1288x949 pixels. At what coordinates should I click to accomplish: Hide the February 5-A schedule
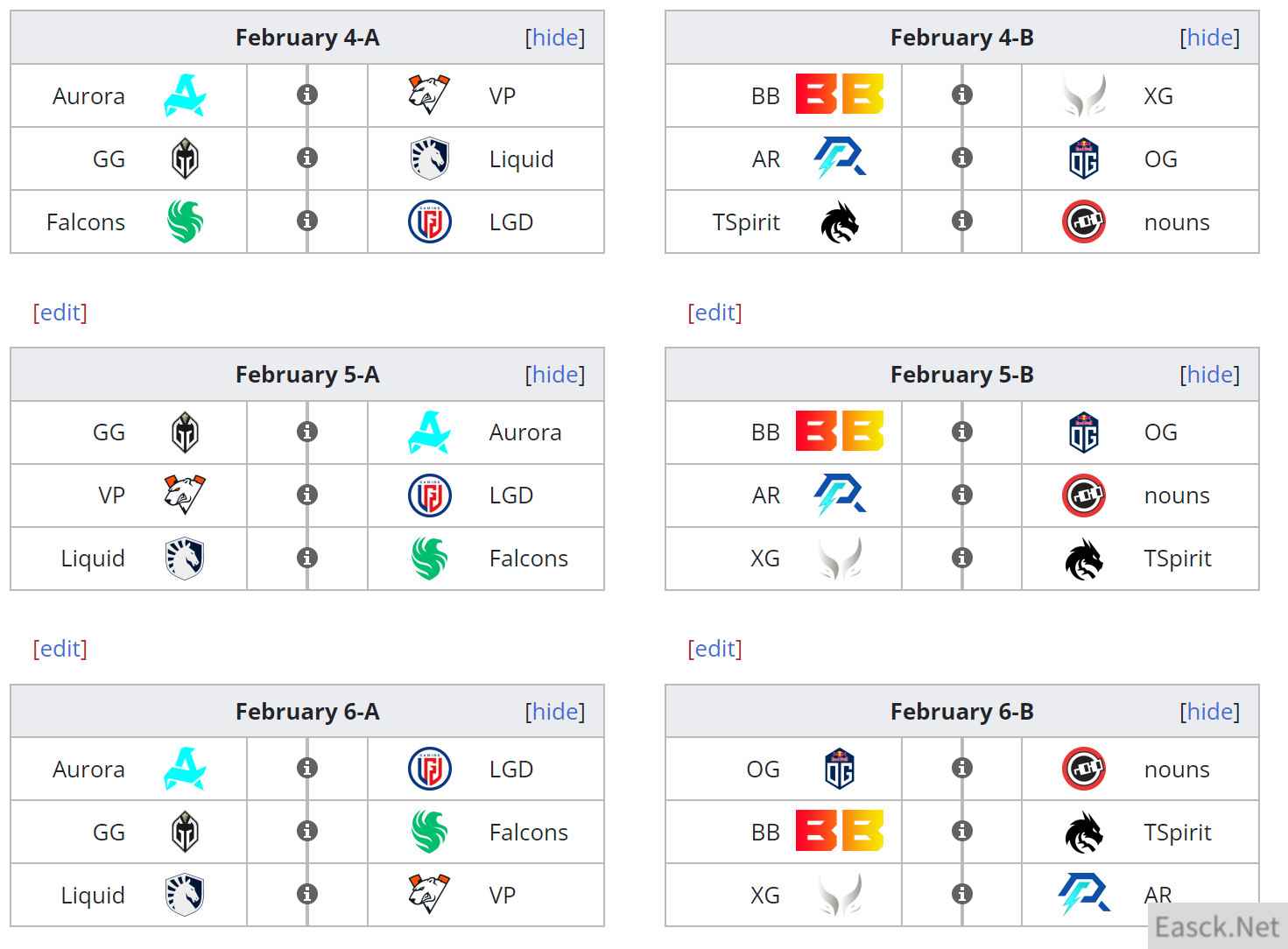[x=555, y=375]
